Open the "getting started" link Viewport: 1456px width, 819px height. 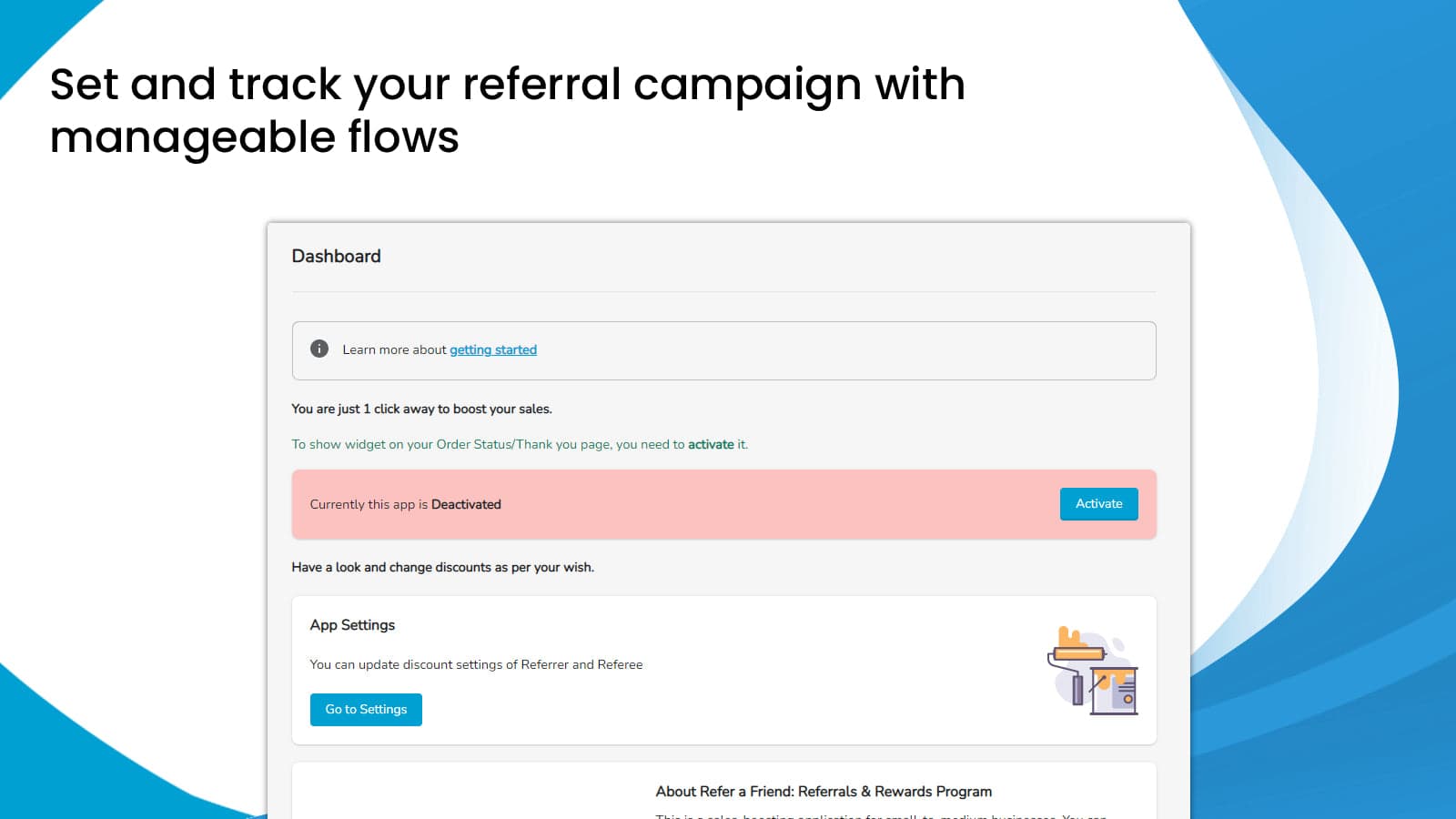coord(493,349)
